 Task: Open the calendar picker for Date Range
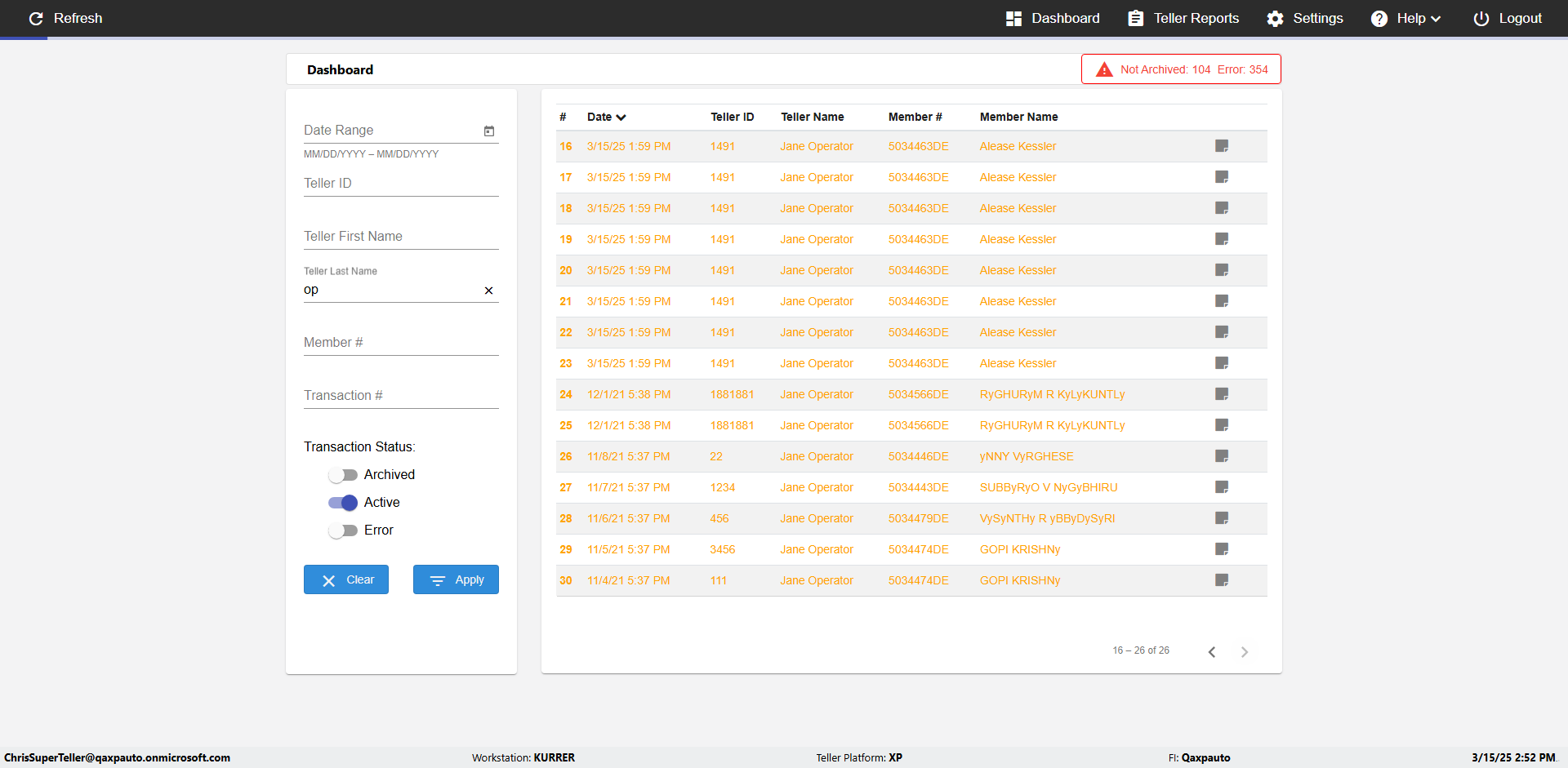coord(489,131)
